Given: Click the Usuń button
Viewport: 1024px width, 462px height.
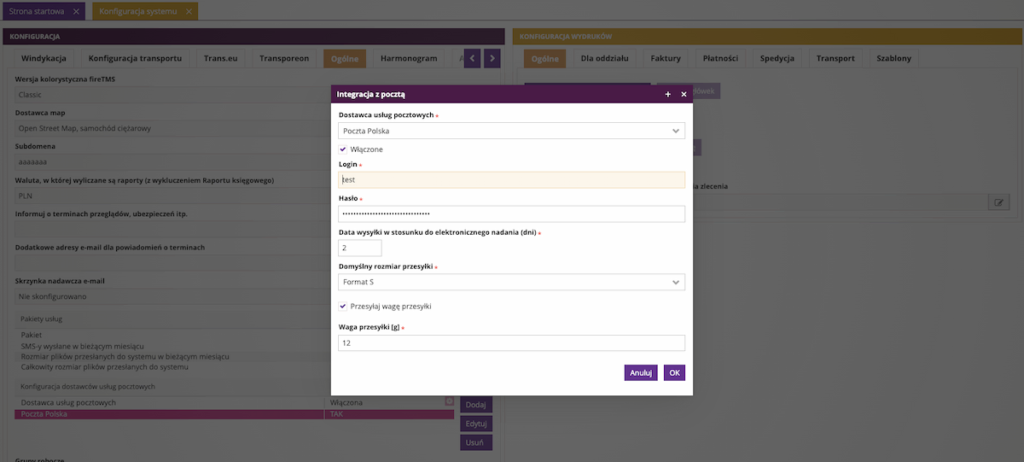Looking at the screenshot, I should 476,442.
